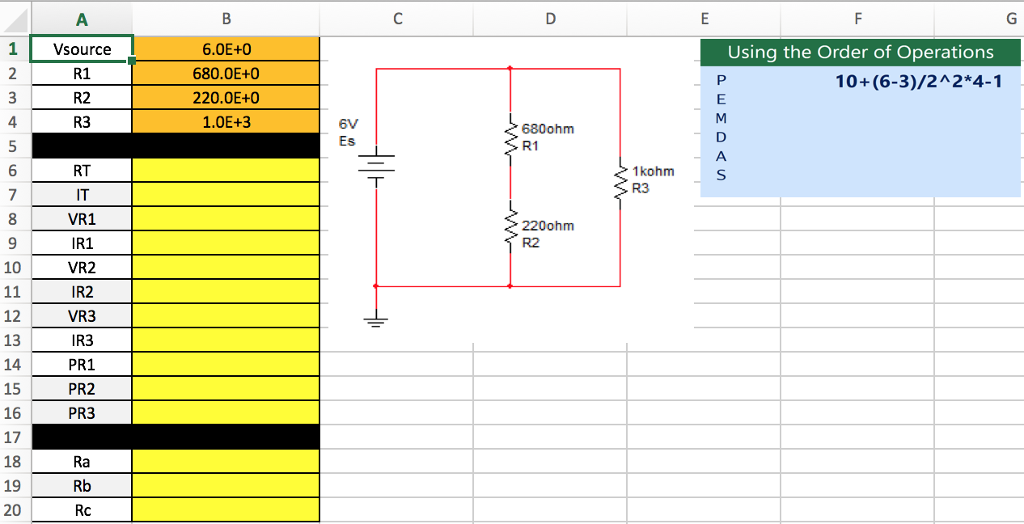
Task: Select the 'Using the Order of Operations' header
Action: pyautogui.click(x=860, y=53)
